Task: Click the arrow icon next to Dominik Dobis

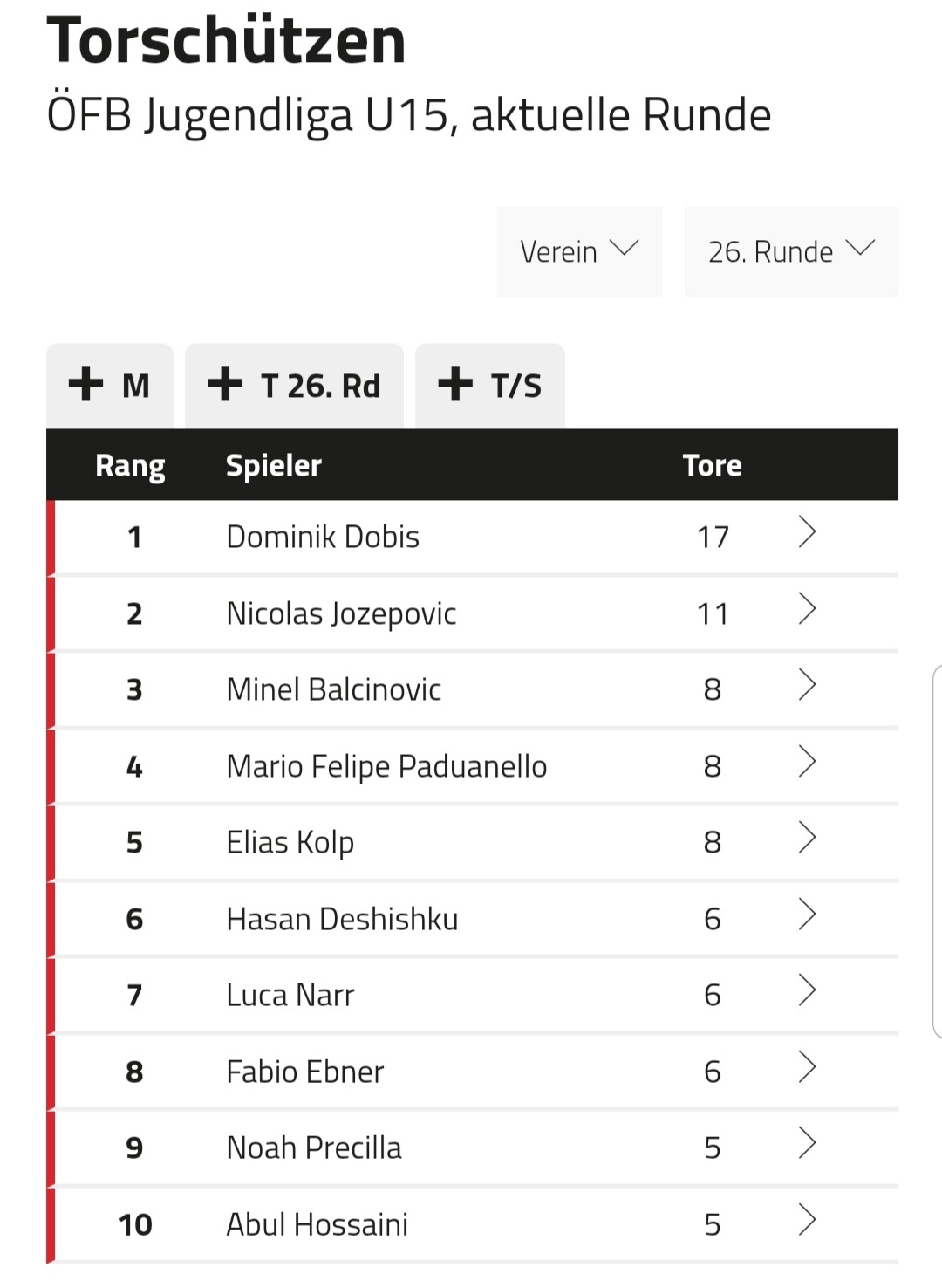Action: [x=807, y=532]
